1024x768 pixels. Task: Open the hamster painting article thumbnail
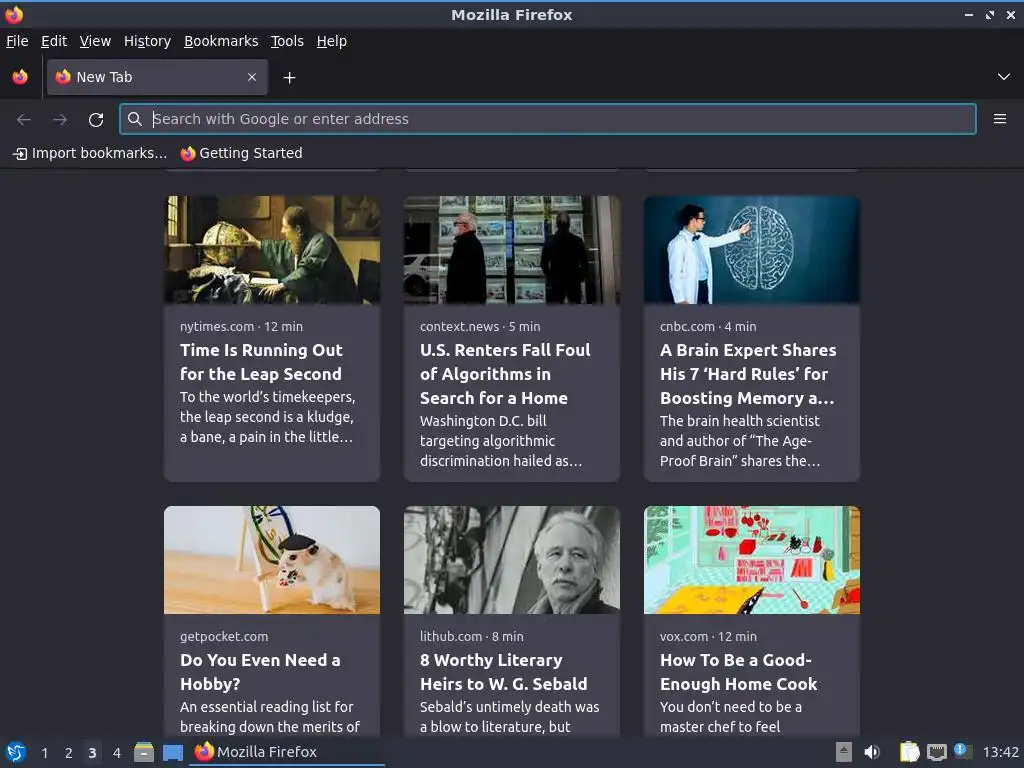[x=272, y=560]
